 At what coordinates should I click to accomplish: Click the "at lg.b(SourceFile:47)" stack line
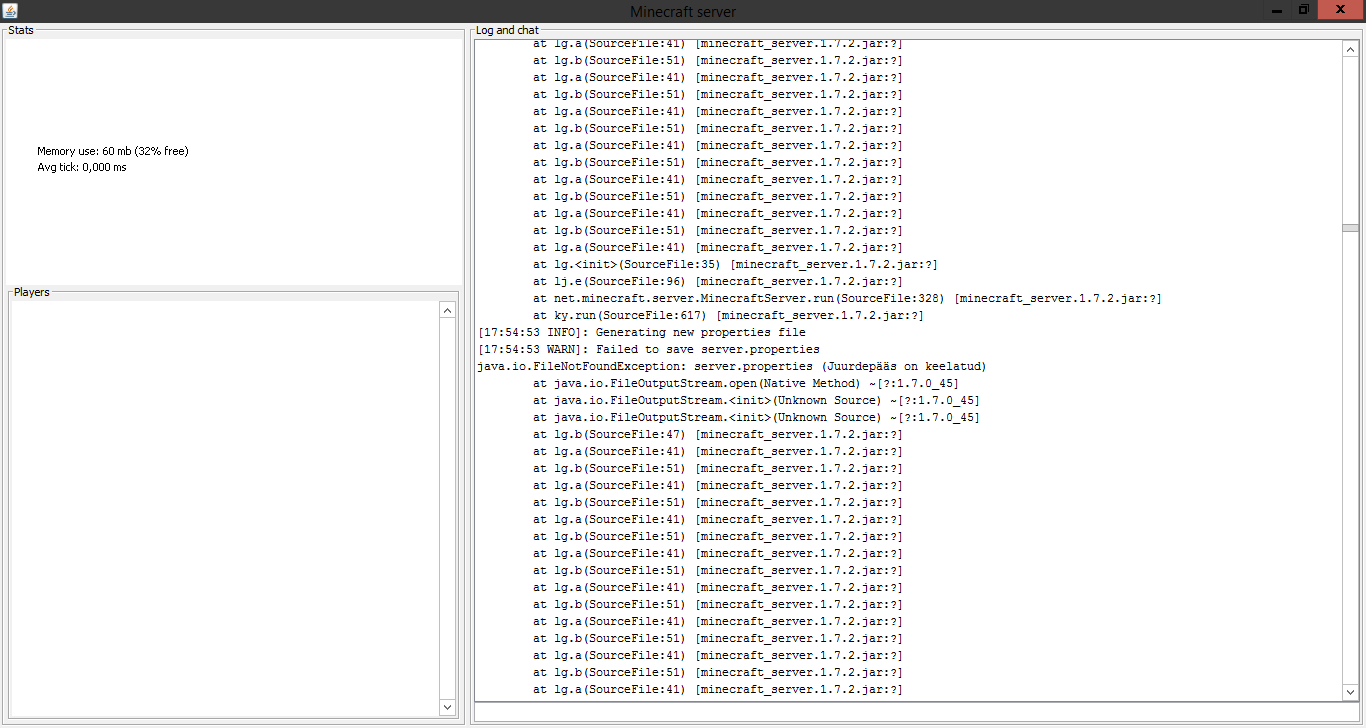coord(718,434)
